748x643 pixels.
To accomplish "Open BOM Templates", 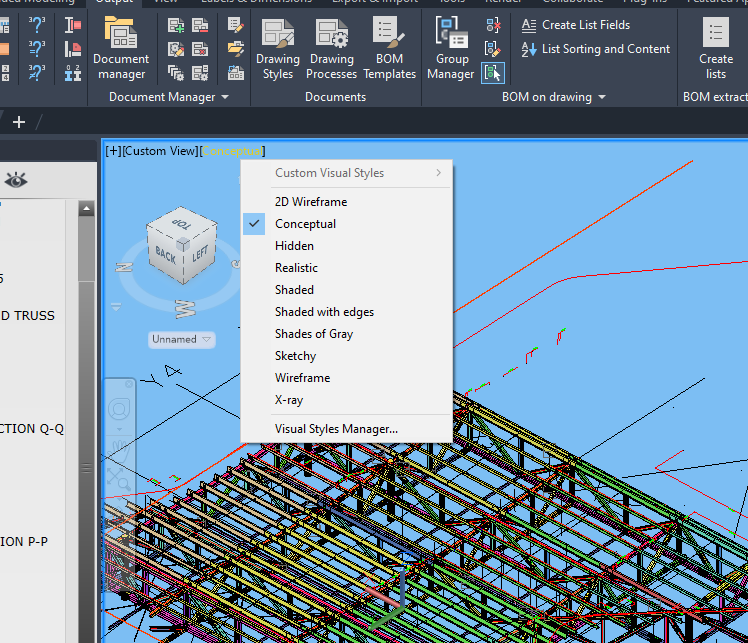I will [x=389, y=48].
